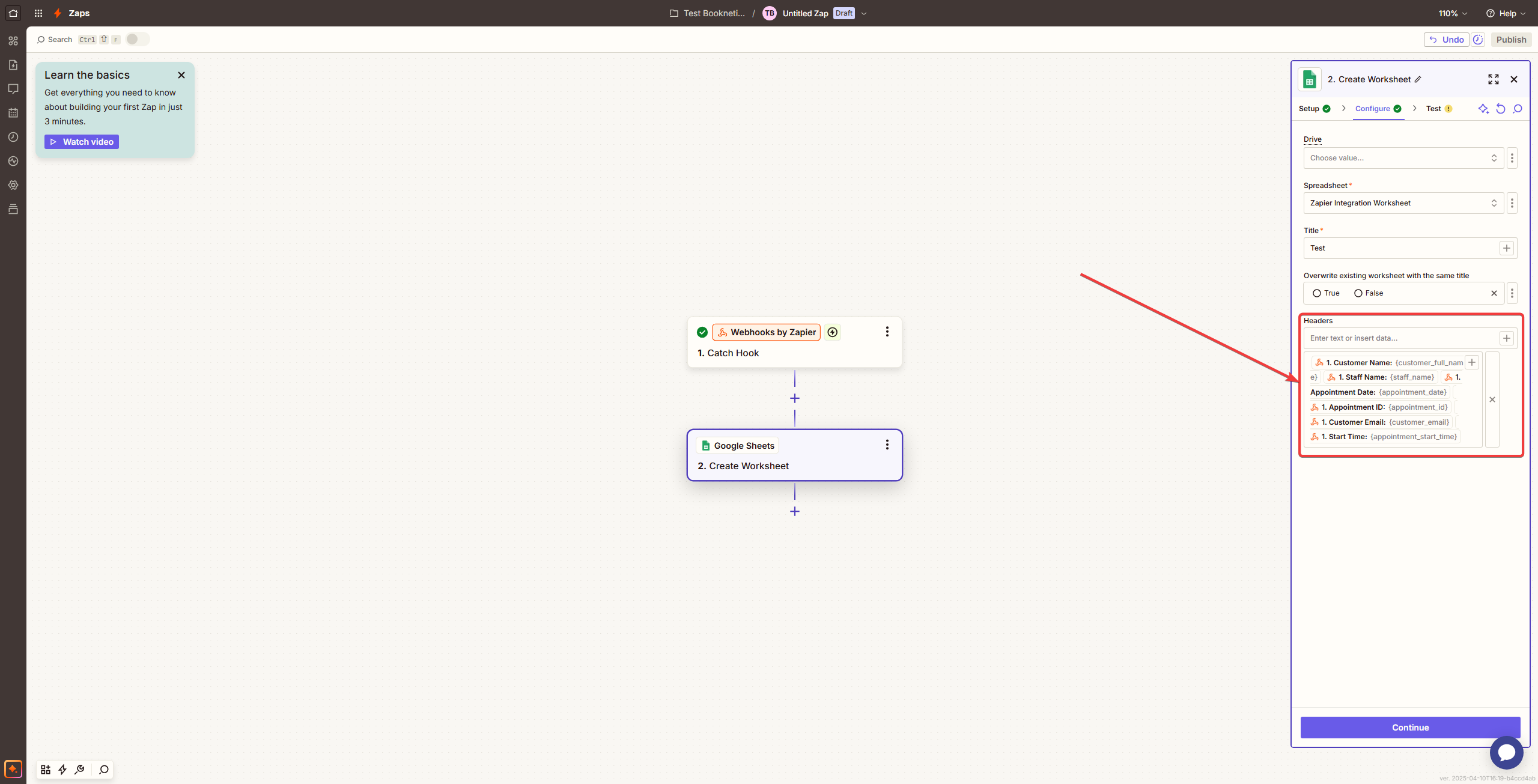Click the panel comment bubble icon
This screenshot has height=784, width=1538.
pos(1518,109)
